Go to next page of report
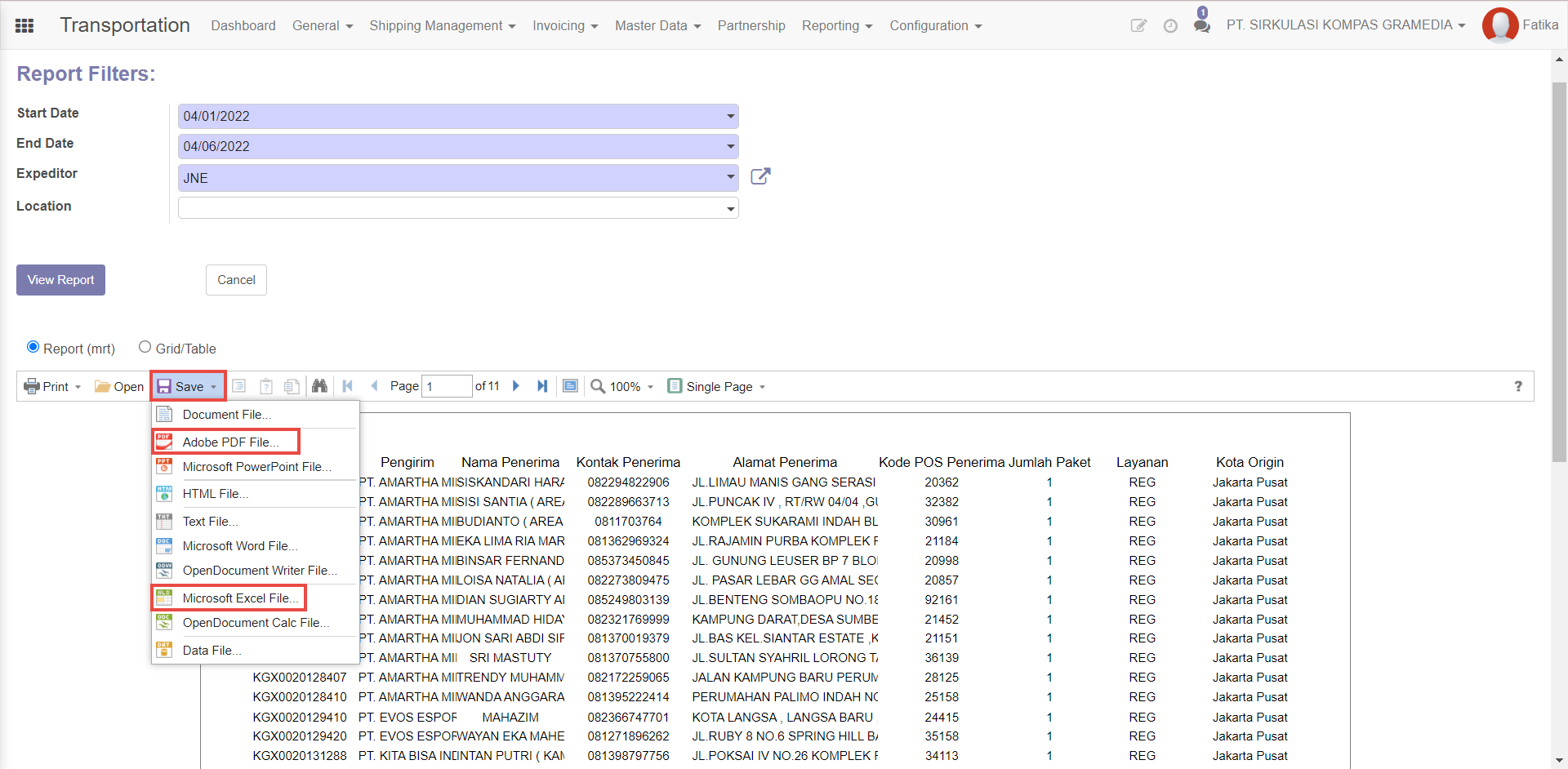Screen dimensions: 1568x769 click(x=516, y=386)
